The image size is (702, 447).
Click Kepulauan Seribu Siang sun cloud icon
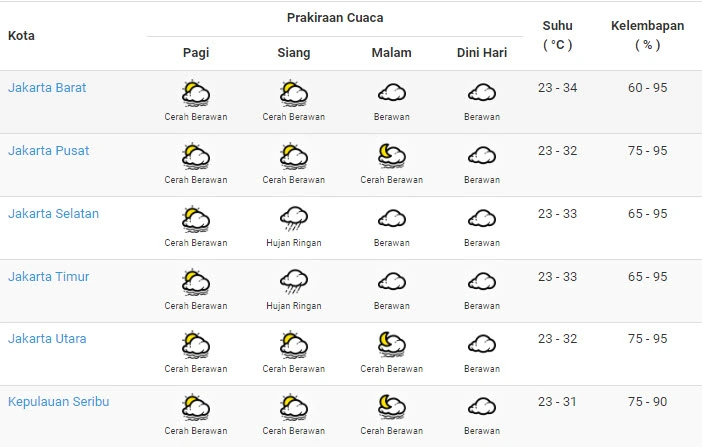pyautogui.click(x=294, y=407)
